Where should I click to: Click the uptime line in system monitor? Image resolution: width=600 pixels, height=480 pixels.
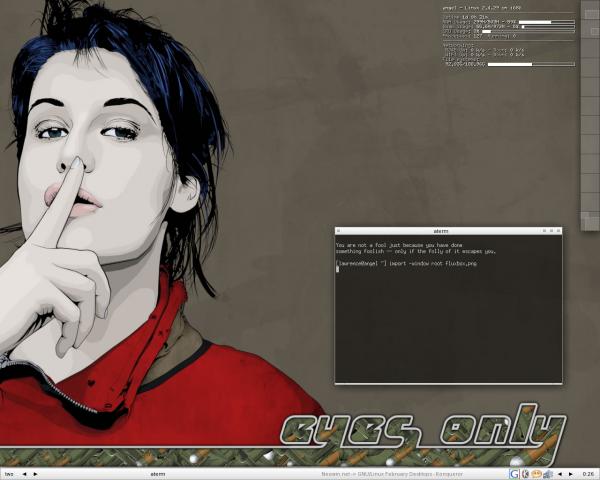[x=465, y=17]
